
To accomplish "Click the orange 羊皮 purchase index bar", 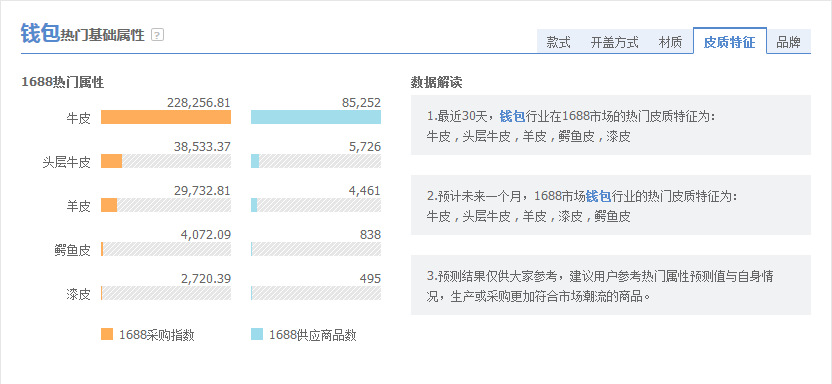I will tap(109, 205).
